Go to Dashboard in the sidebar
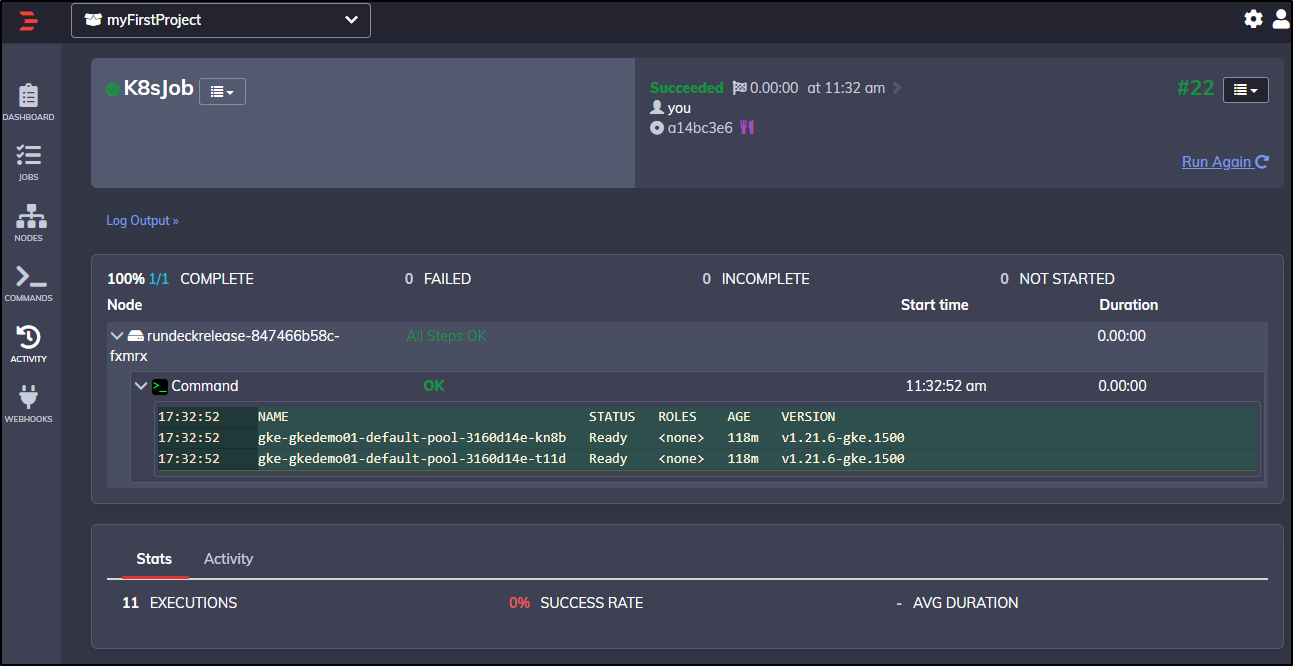This screenshot has width=1293, height=666. 29,102
